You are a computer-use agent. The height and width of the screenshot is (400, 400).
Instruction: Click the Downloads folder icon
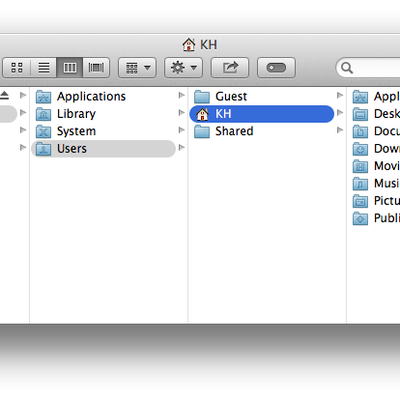(x=360, y=149)
